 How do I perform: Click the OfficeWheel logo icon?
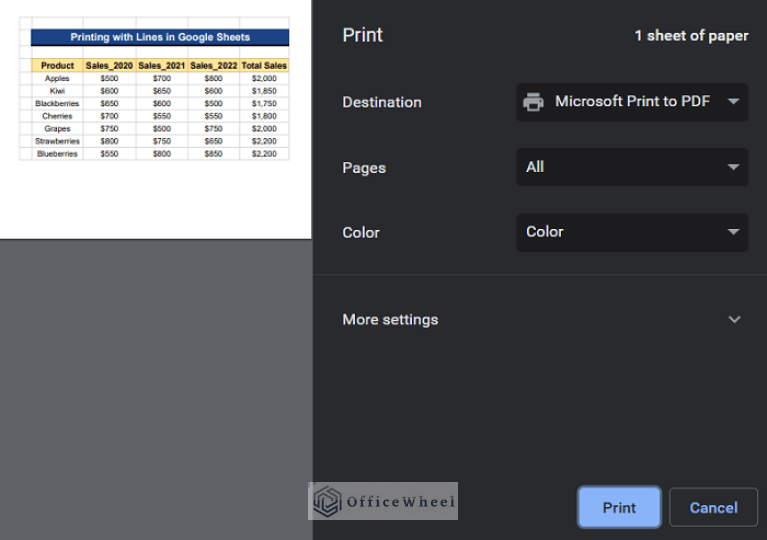pos(326,501)
